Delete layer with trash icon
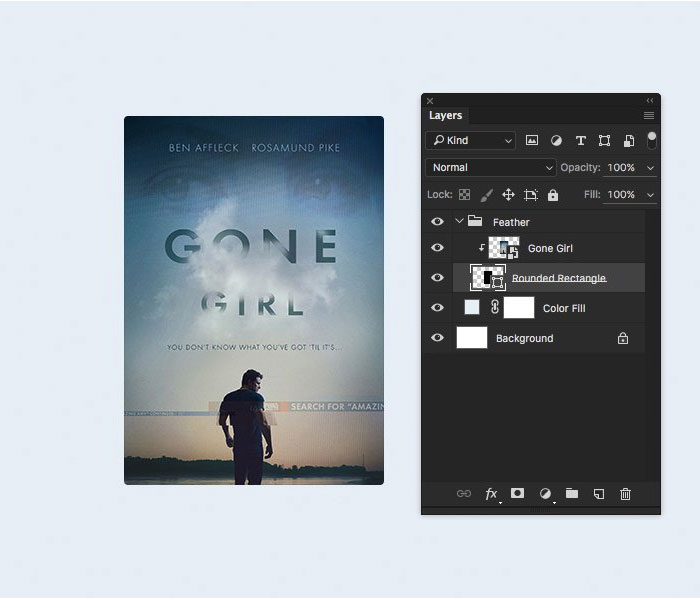This screenshot has height=598, width=700. tap(625, 494)
